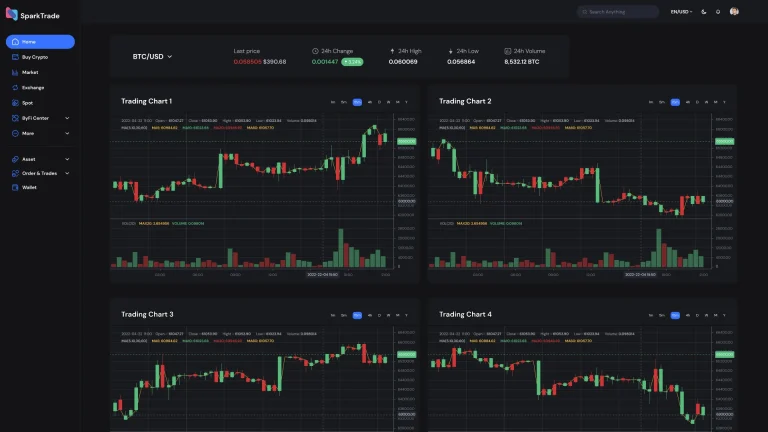Click the green 24h change percentage badge

click(x=352, y=62)
